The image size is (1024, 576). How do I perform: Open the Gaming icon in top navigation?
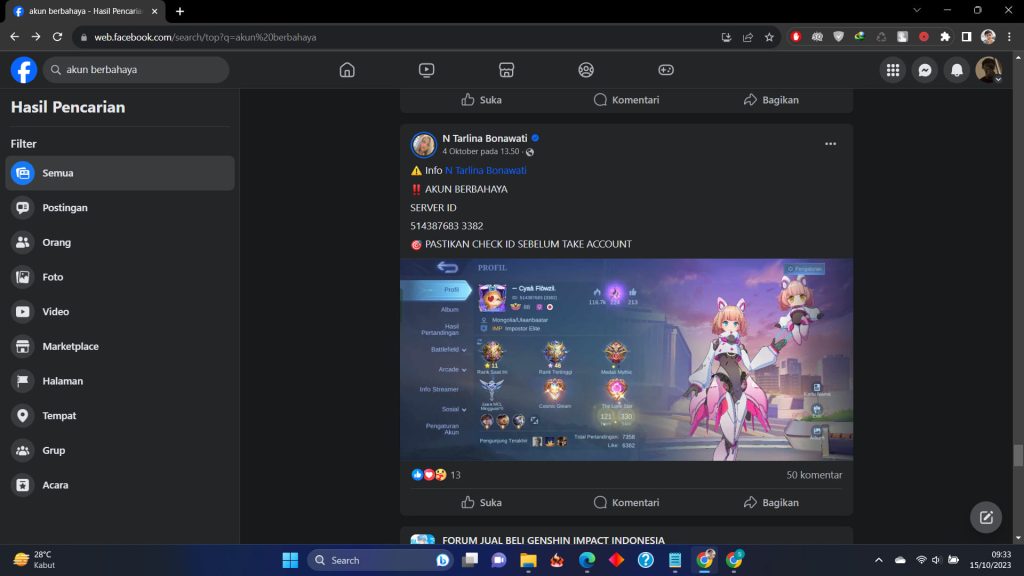pos(665,70)
